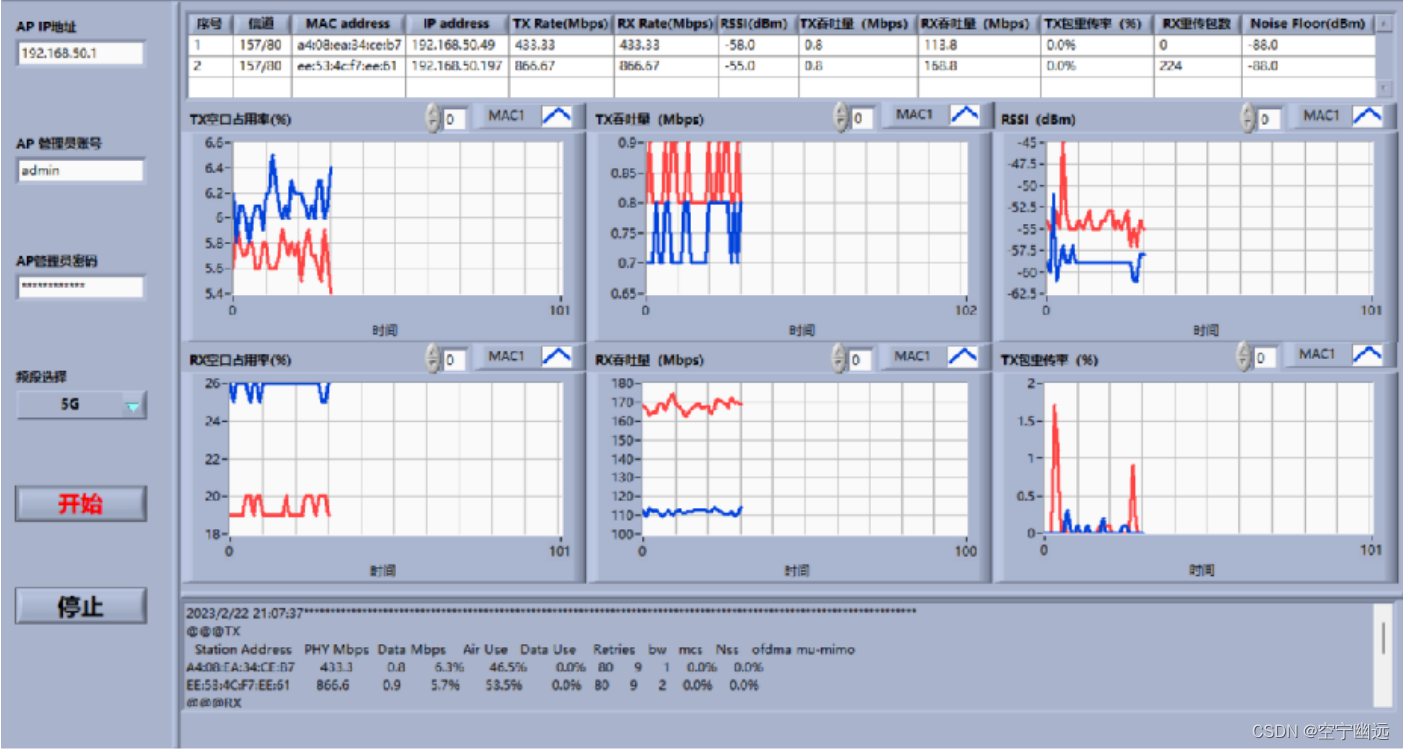
Task: Click the MAC1 plot line icon in the TX空口占用率 chart
Action: [557, 116]
